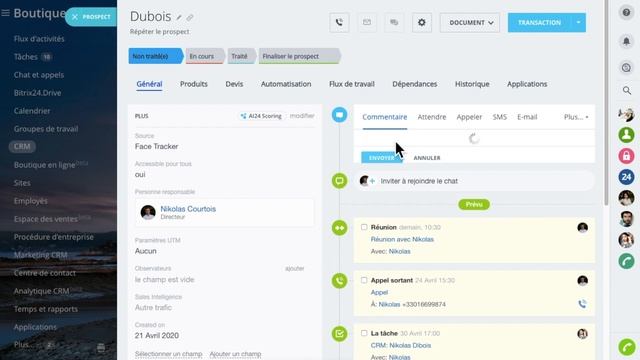Start a call with the phone icon button
Image resolution: width=640 pixels, height=360 pixels.
(339, 22)
